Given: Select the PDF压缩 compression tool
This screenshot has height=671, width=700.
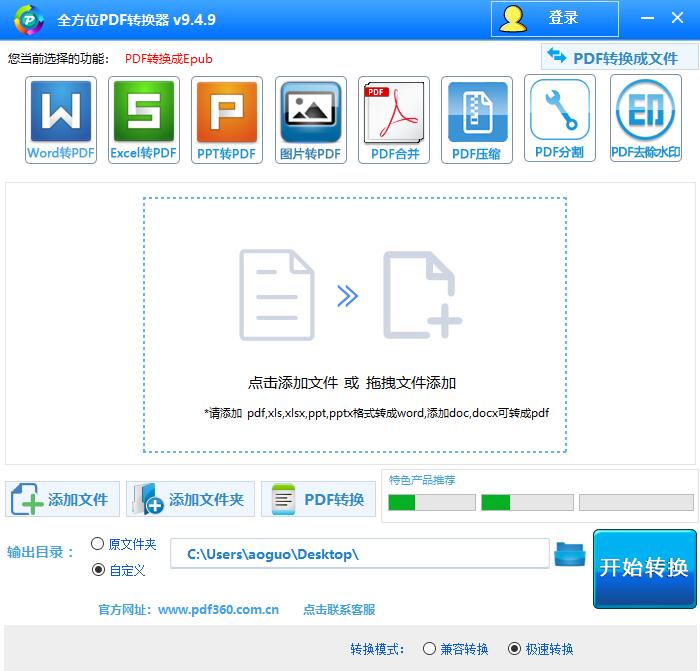Looking at the screenshot, I should [x=477, y=120].
